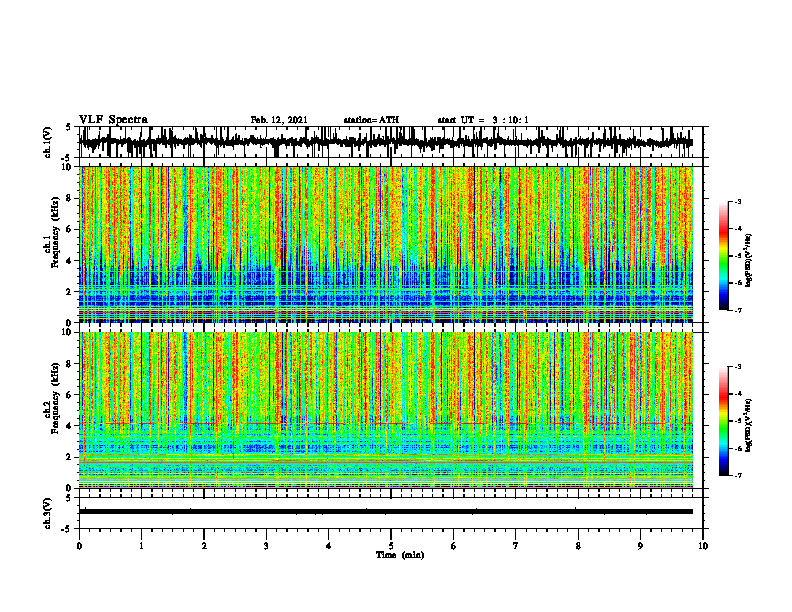Click time axis tick label "5"

(391, 546)
